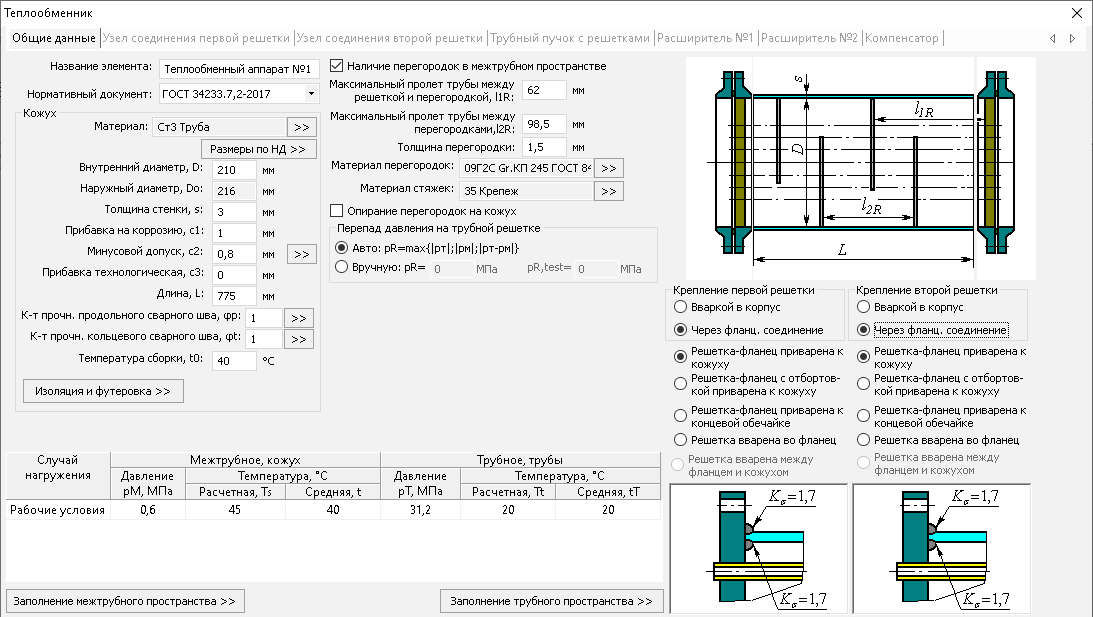Select Через фланц. соединение for first решетка
The width and height of the screenshot is (1093, 617).
pyautogui.click(x=680, y=330)
